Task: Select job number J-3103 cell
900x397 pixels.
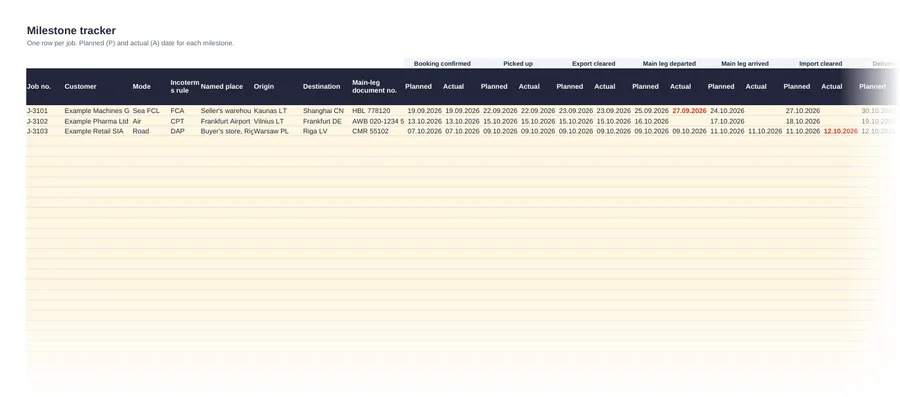Action: pos(37,131)
